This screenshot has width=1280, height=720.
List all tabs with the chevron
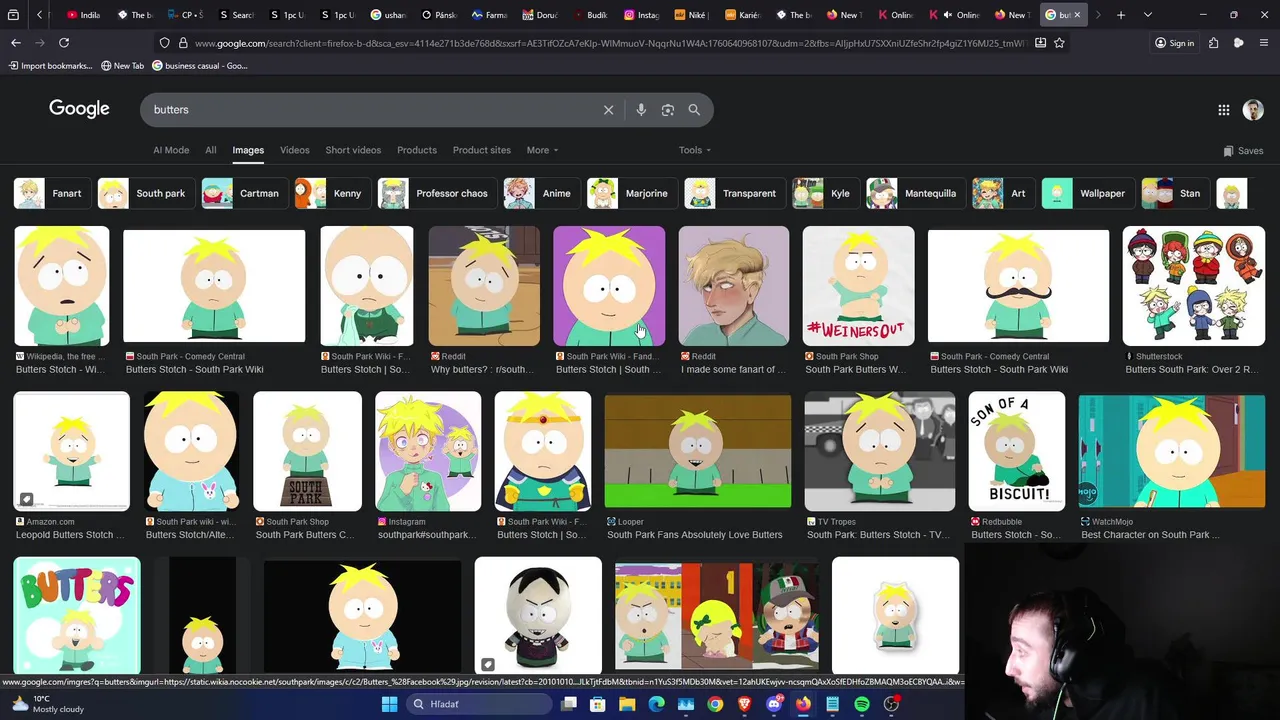pos(1147,15)
